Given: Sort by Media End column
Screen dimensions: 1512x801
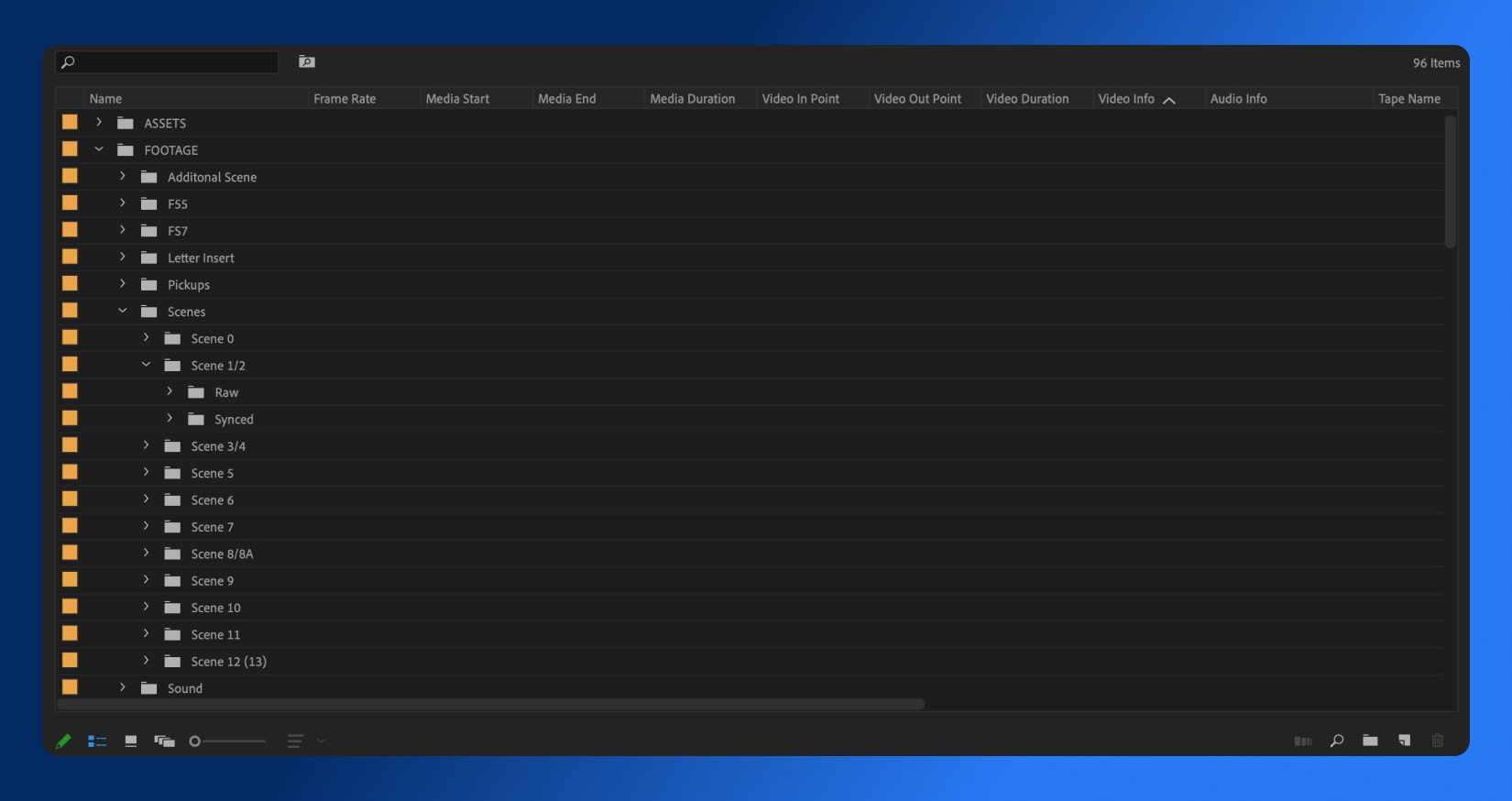Looking at the screenshot, I should pyautogui.click(x=566, y=99).
